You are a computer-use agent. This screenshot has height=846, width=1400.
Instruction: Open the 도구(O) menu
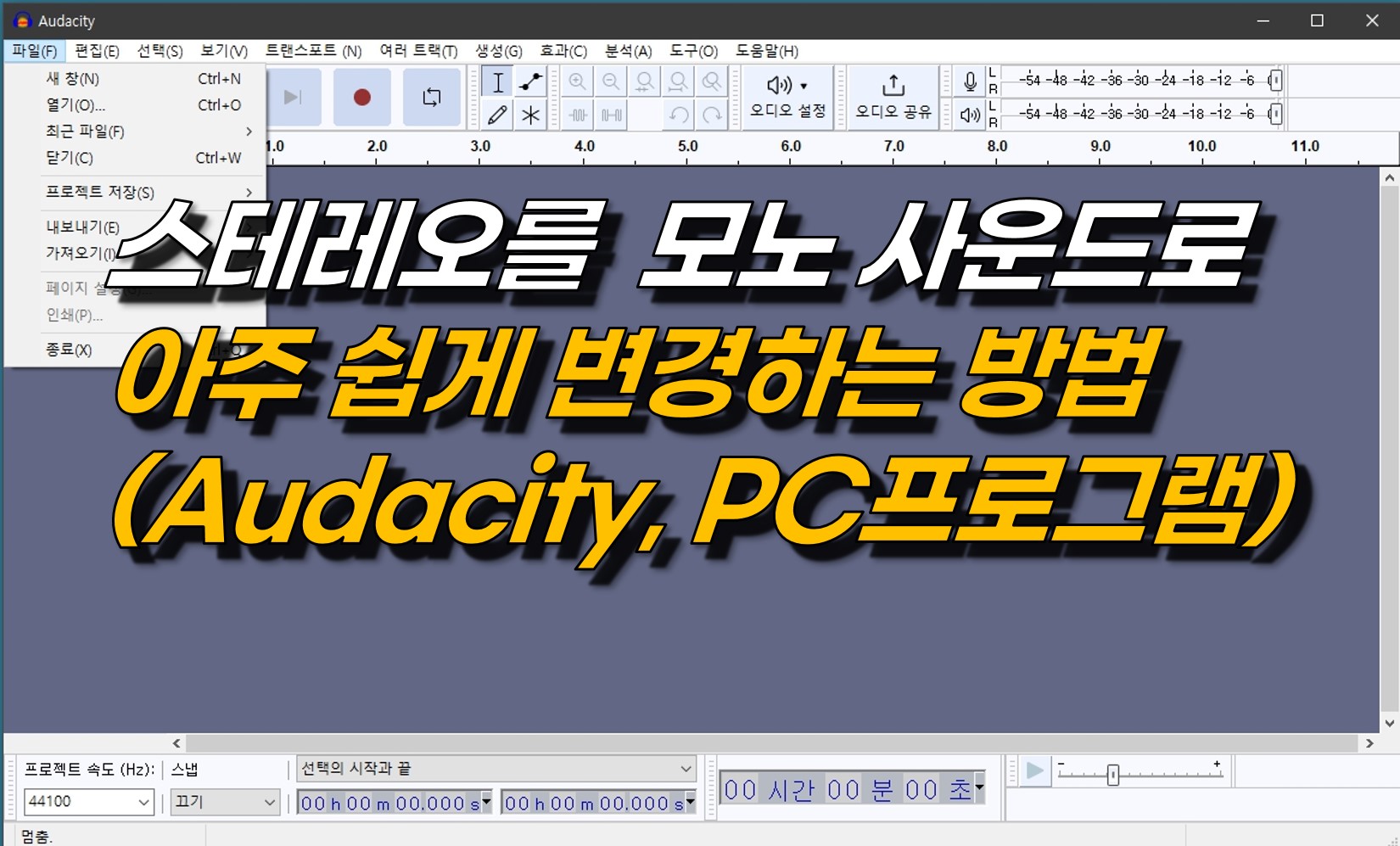693,51
